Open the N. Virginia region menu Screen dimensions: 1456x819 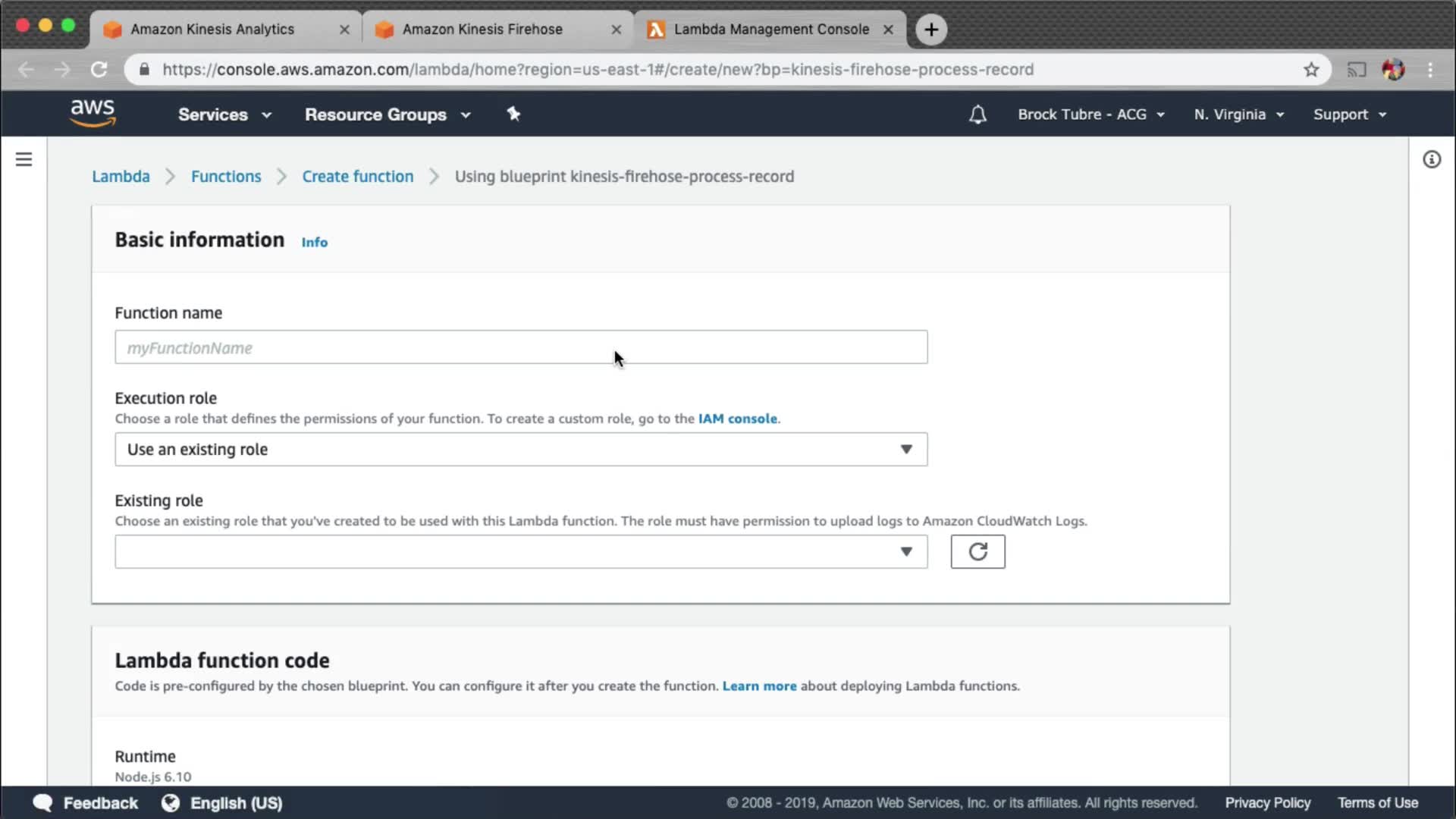[1238, 115]
